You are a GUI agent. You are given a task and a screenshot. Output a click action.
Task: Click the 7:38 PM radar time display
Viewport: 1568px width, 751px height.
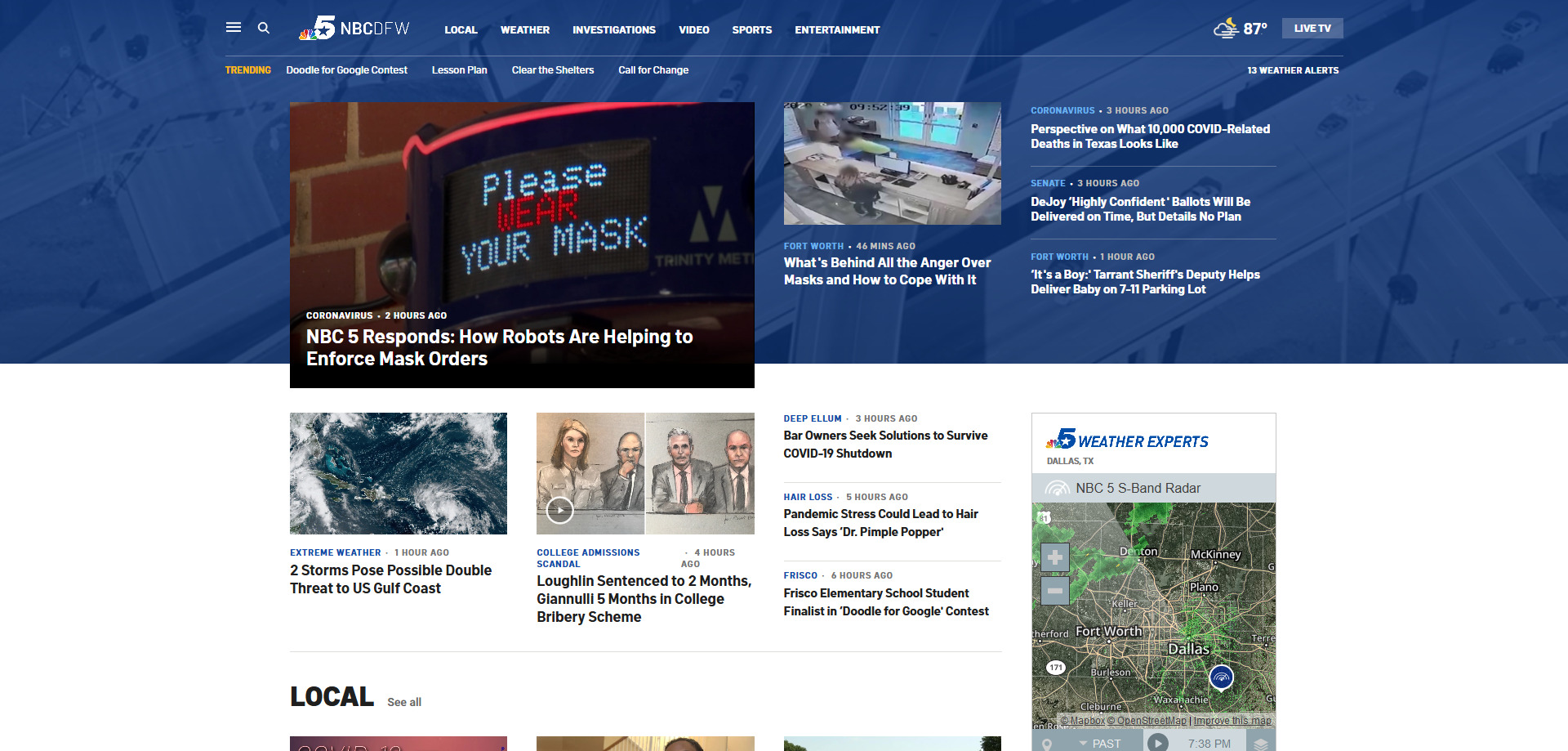1209,744
